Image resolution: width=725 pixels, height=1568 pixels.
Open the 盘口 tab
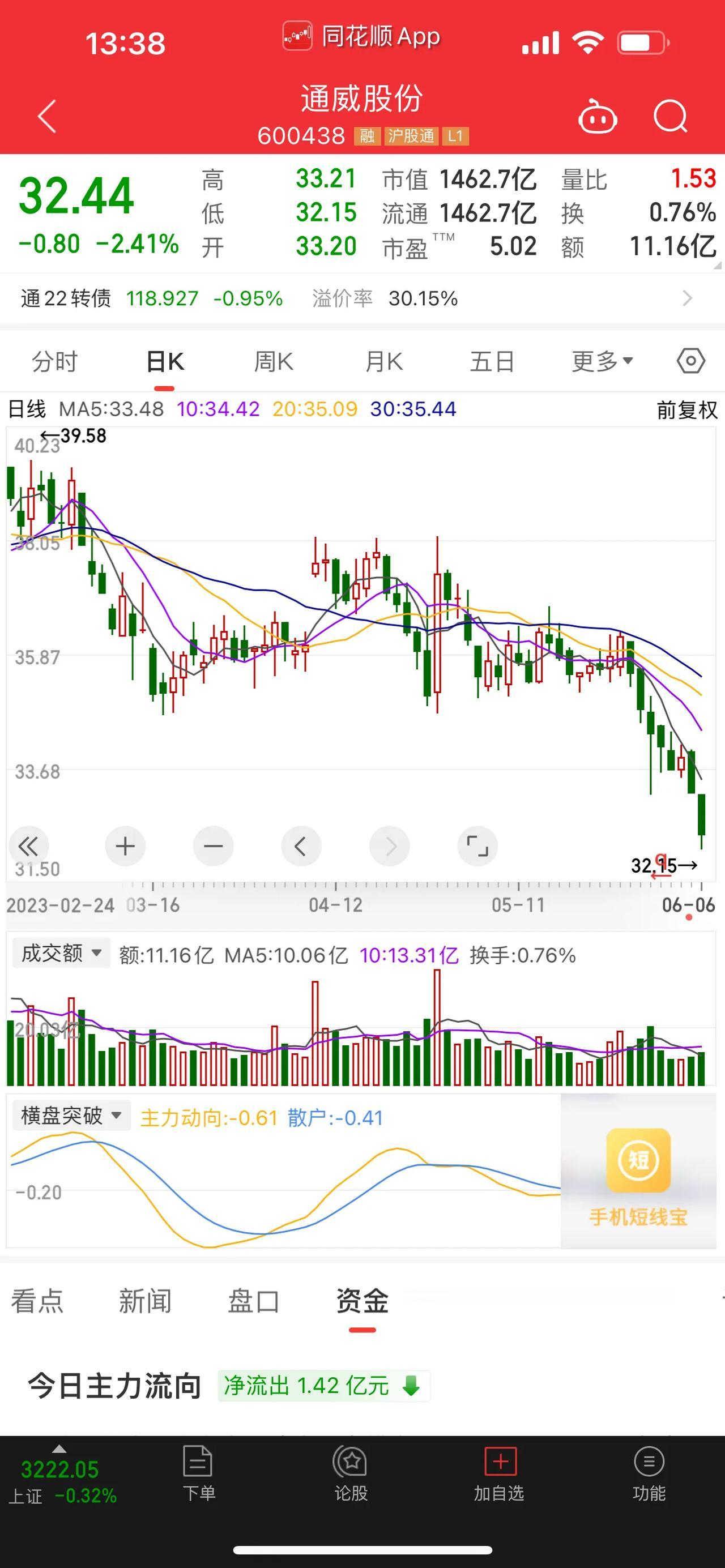pos(253,1301)
